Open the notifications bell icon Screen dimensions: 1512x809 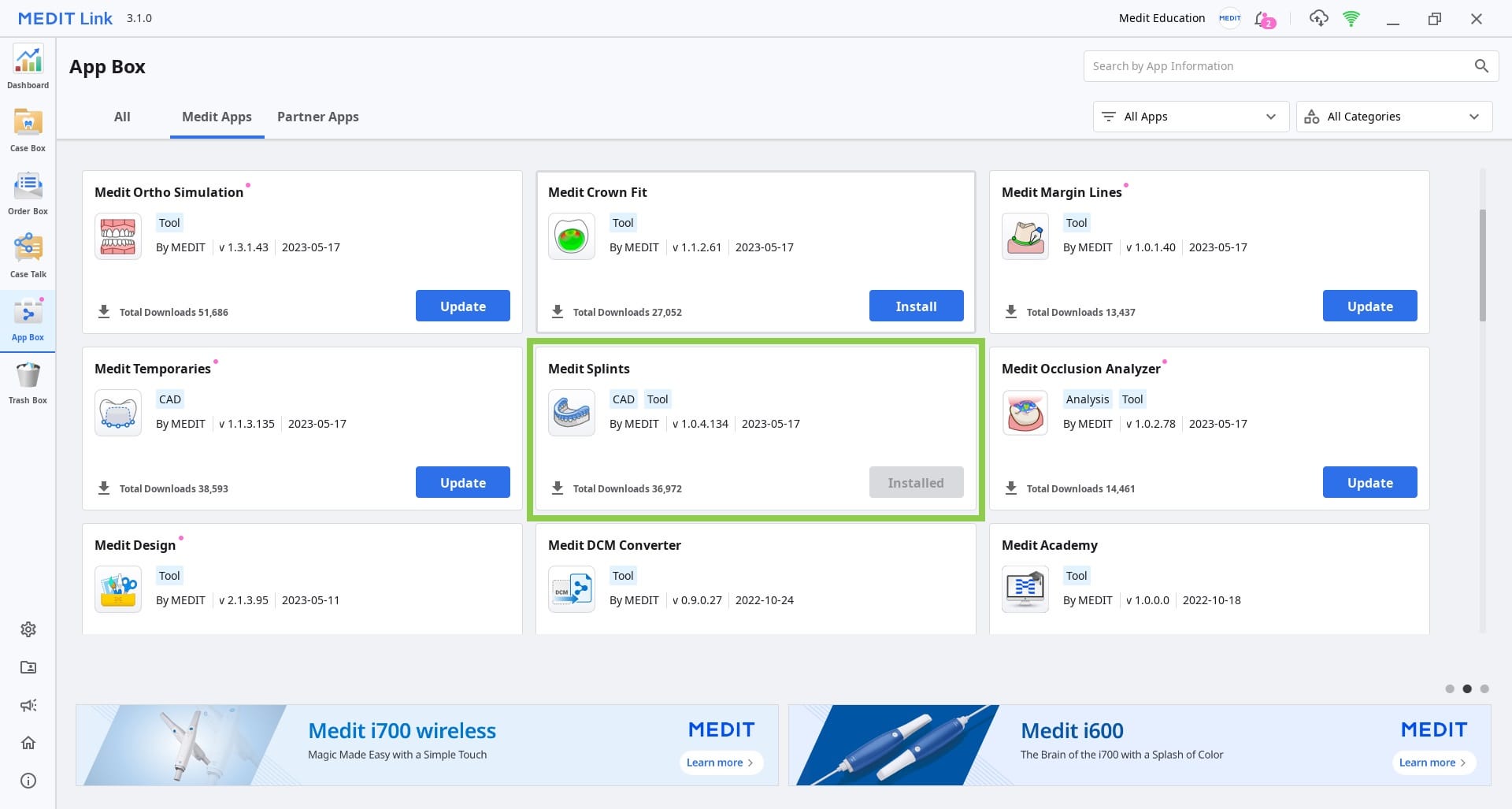[1264, 19]
